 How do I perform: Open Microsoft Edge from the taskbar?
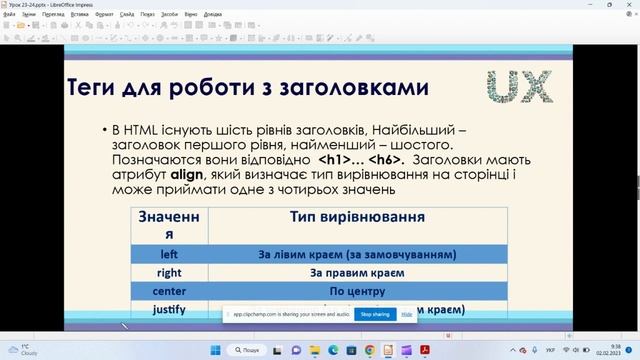[333, 350]
